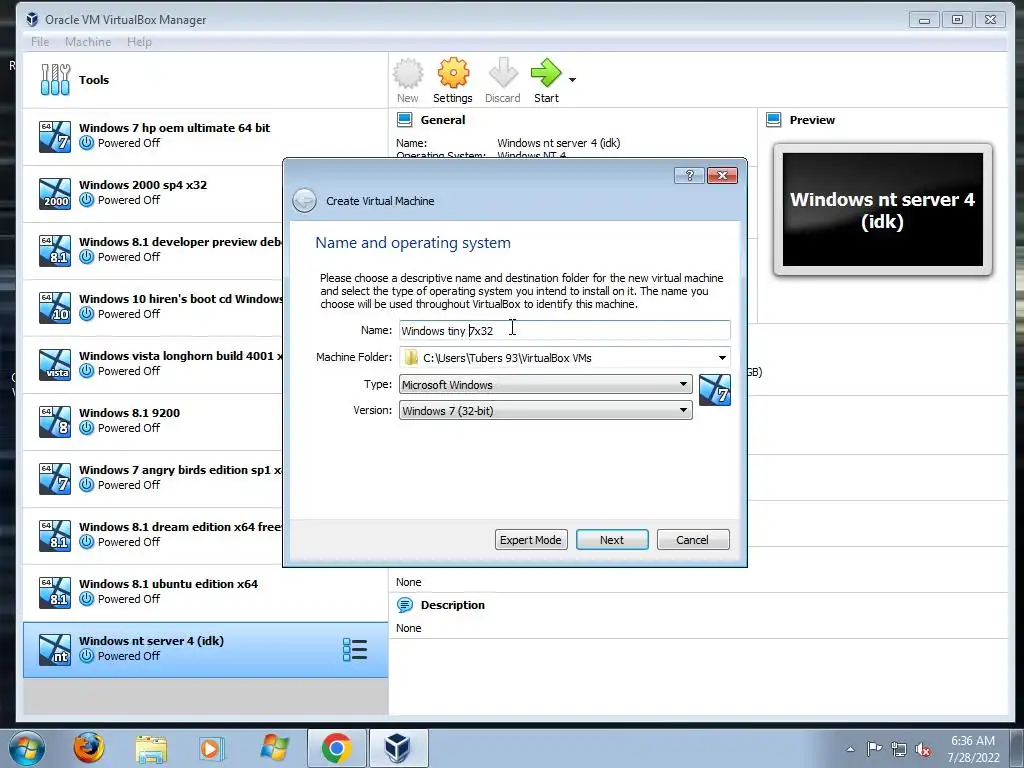1024x768 pixels.
Task: Click the Description section speech bubble icon
Action: 405,605
